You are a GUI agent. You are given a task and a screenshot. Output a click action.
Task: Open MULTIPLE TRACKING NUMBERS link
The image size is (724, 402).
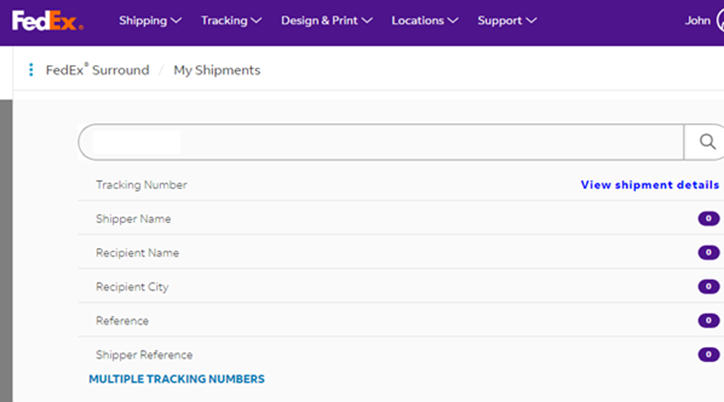coord(177,379)
